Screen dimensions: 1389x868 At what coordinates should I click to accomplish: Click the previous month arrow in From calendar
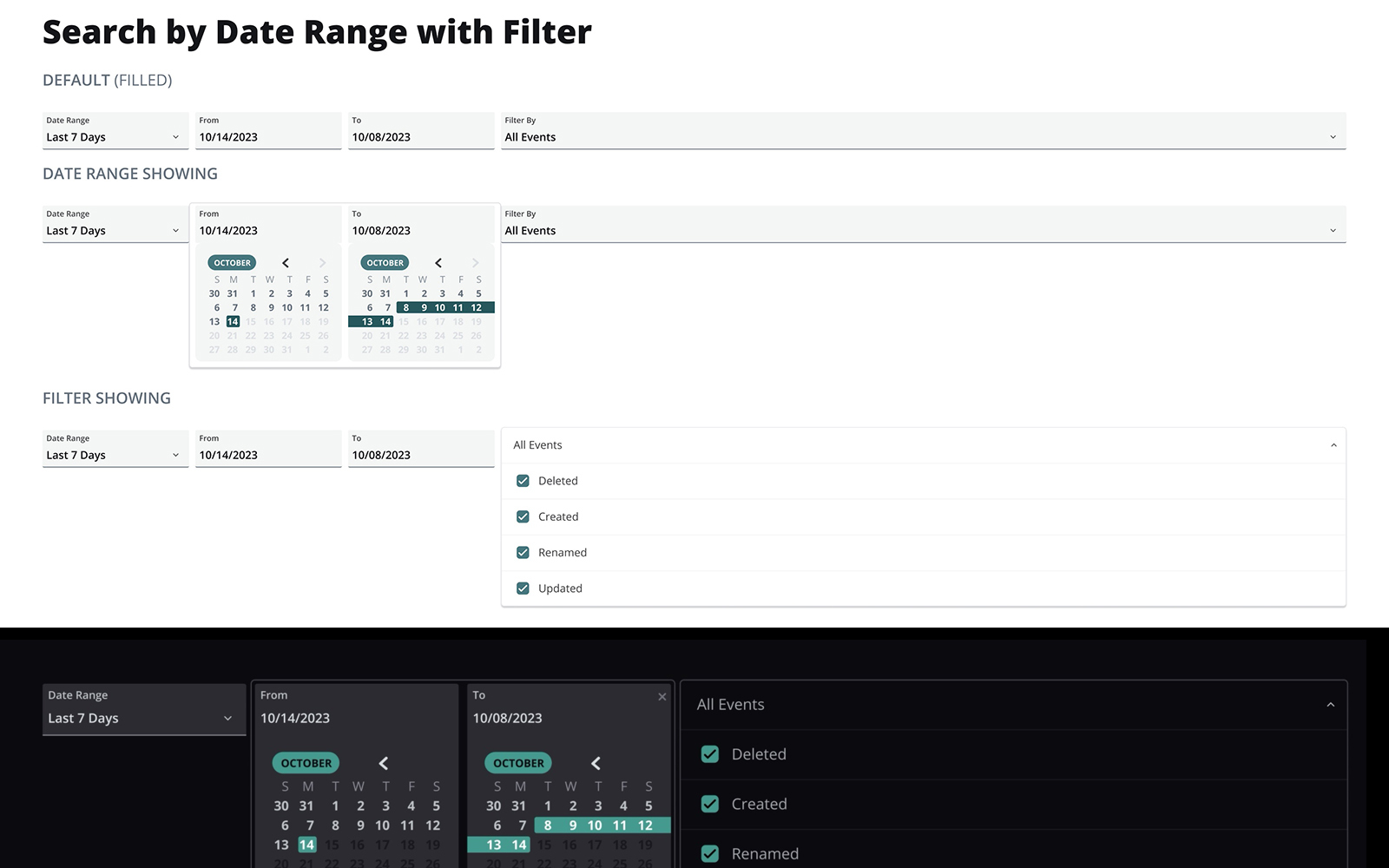coord(286,262)
